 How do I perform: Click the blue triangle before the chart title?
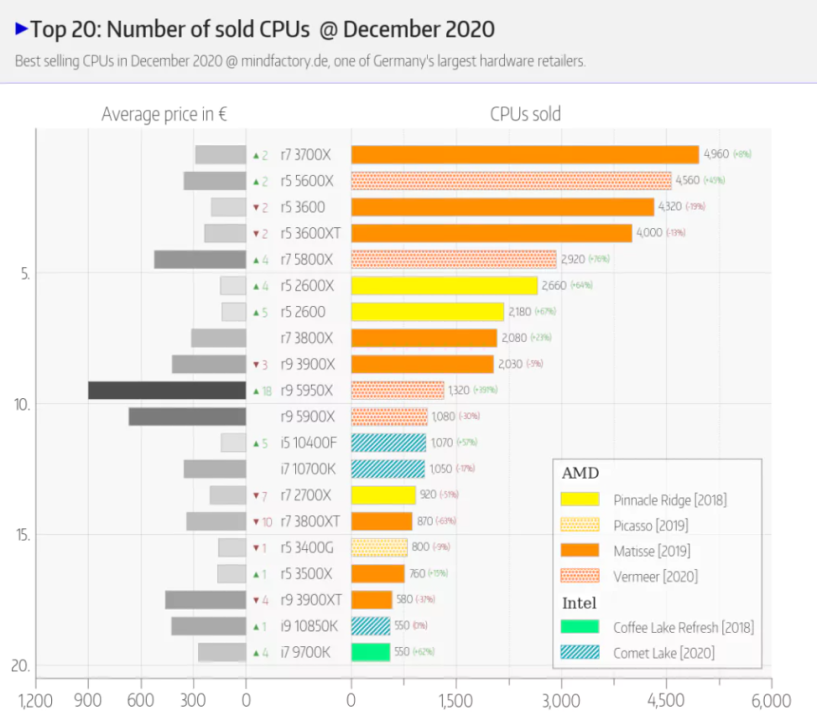[x=22, y=29]
